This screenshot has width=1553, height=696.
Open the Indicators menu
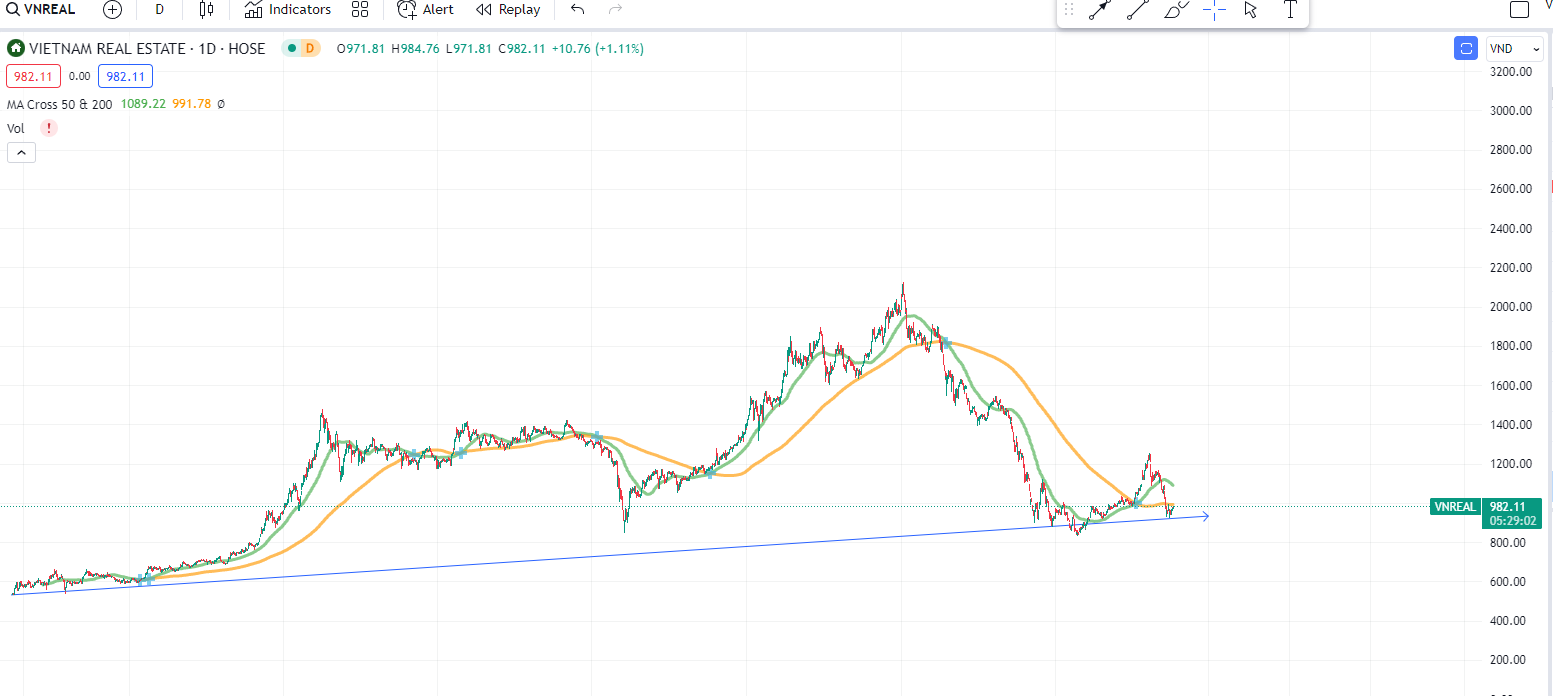(x=288, y=10)
